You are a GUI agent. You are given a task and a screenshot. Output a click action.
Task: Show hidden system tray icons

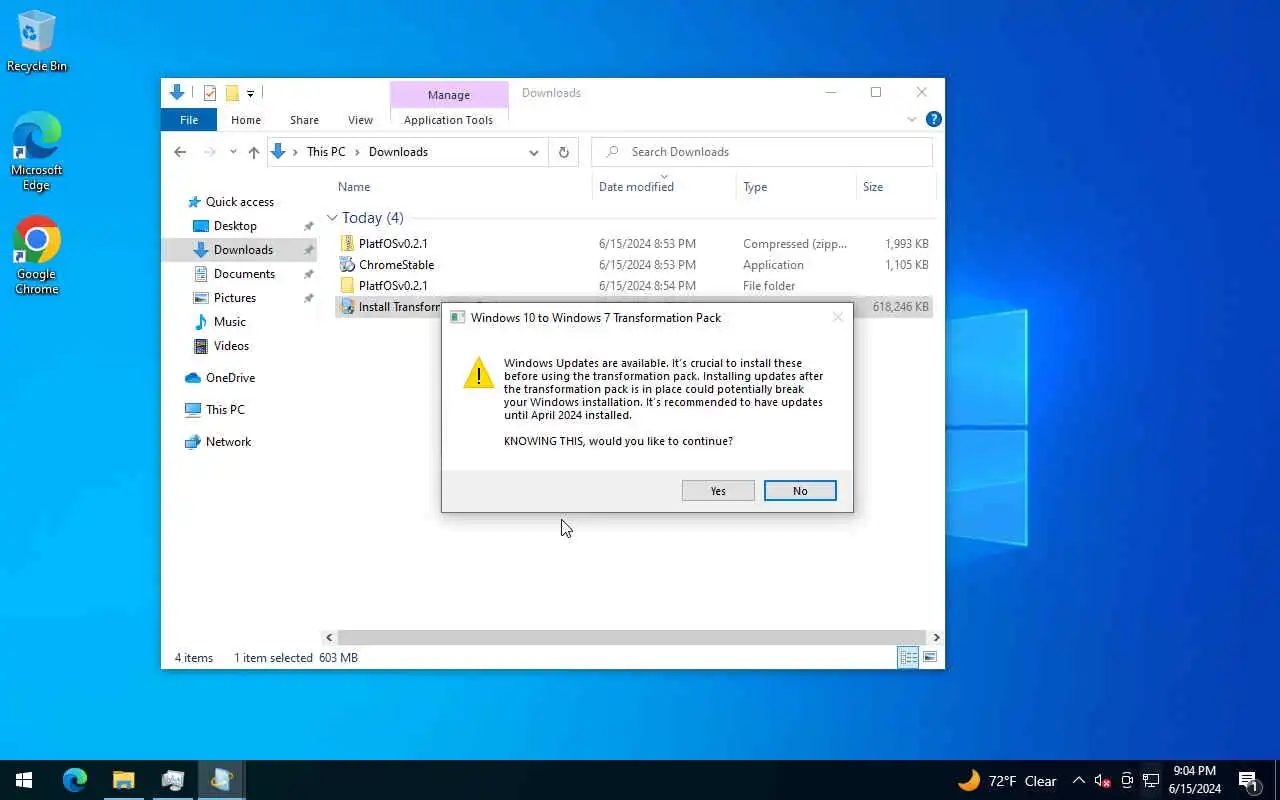(x=1078, y=781)
